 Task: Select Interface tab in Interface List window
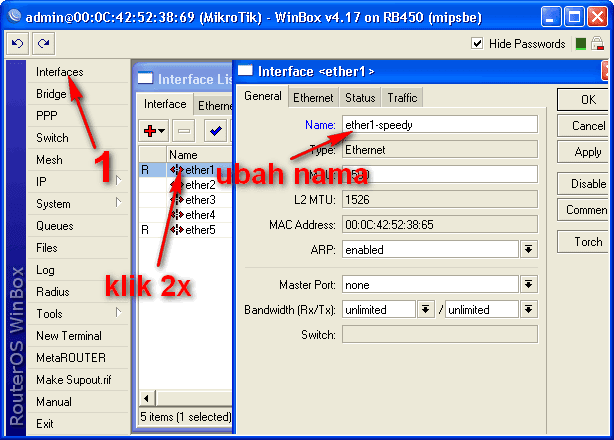165,104
